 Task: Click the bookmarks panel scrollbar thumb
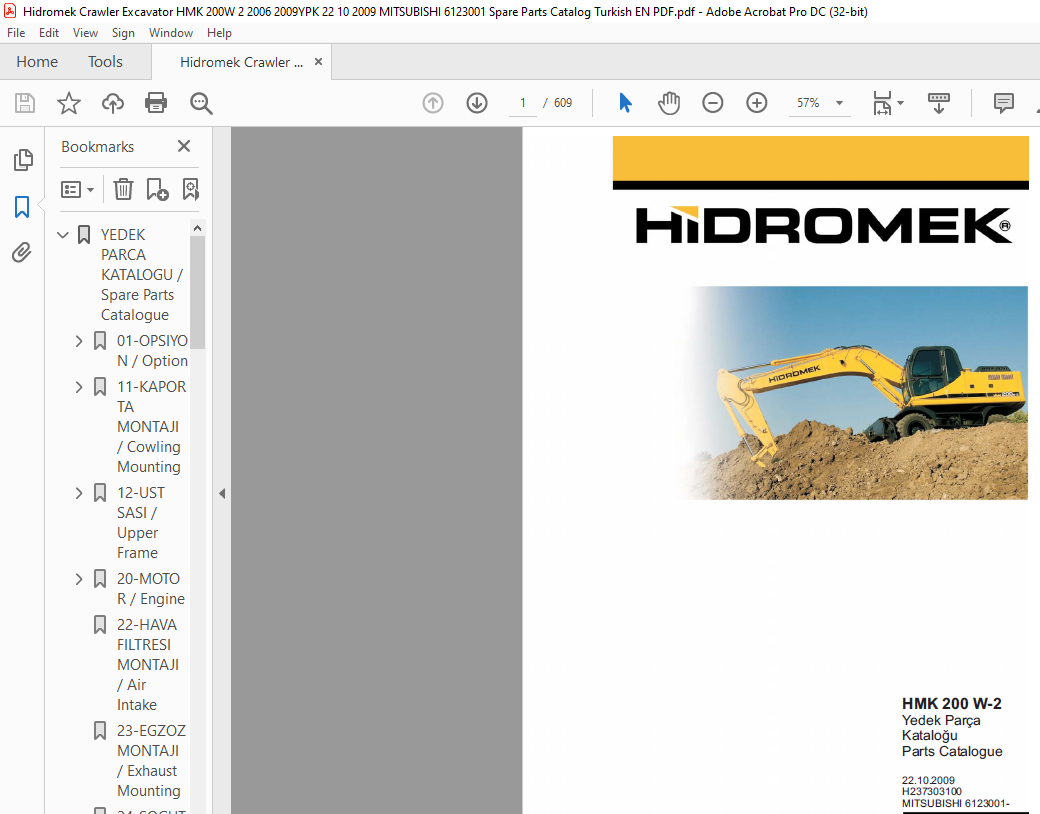point(197,292)
